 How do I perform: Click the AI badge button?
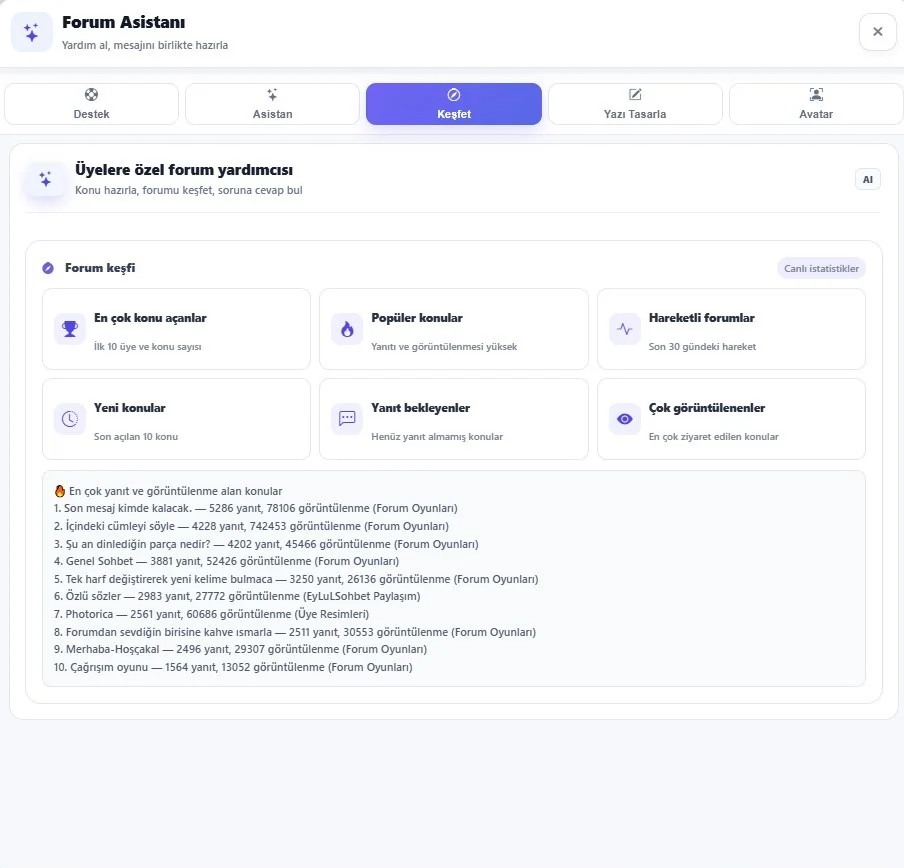[868, 180]
